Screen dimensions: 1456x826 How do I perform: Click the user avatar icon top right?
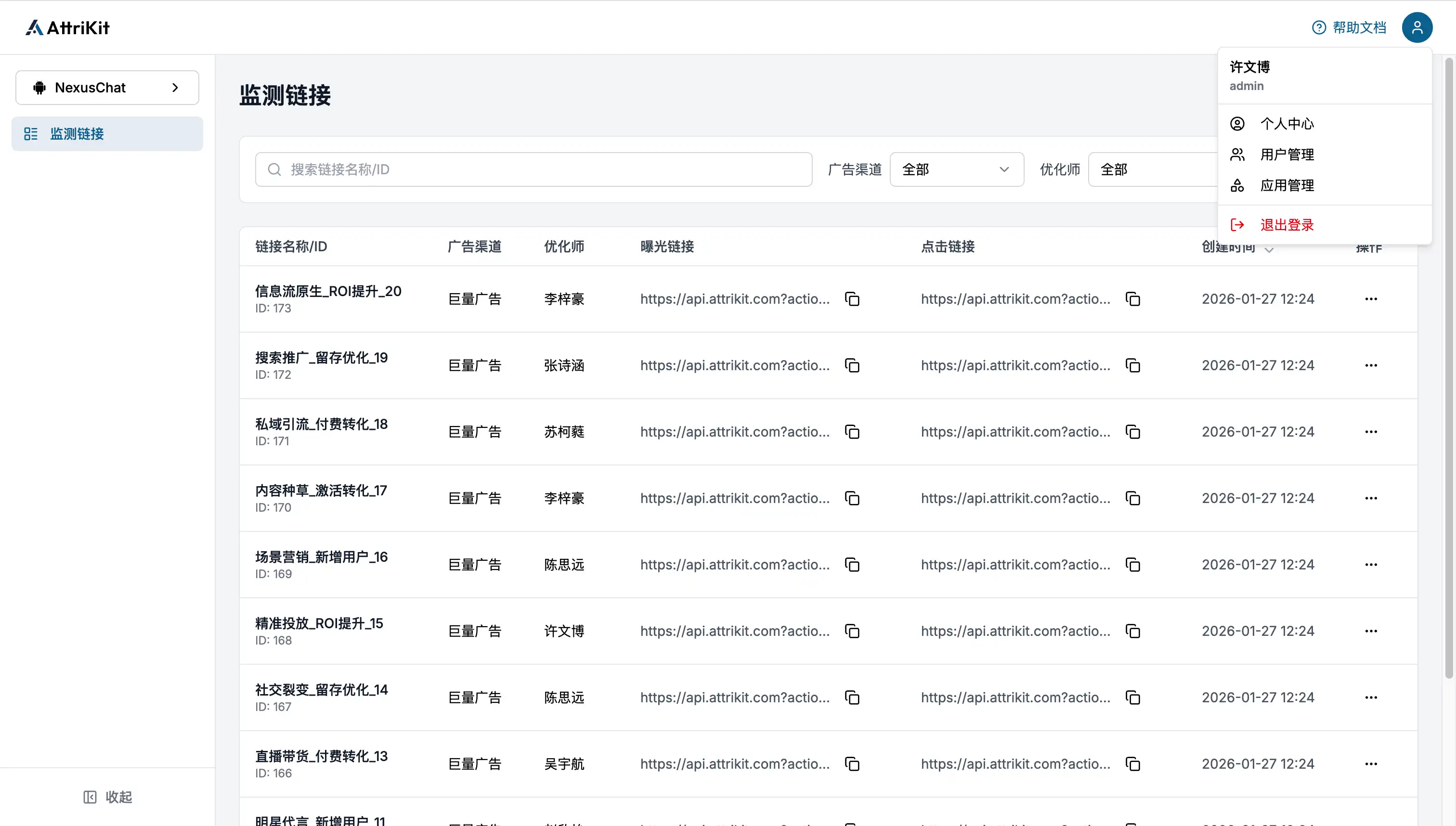1417,26
